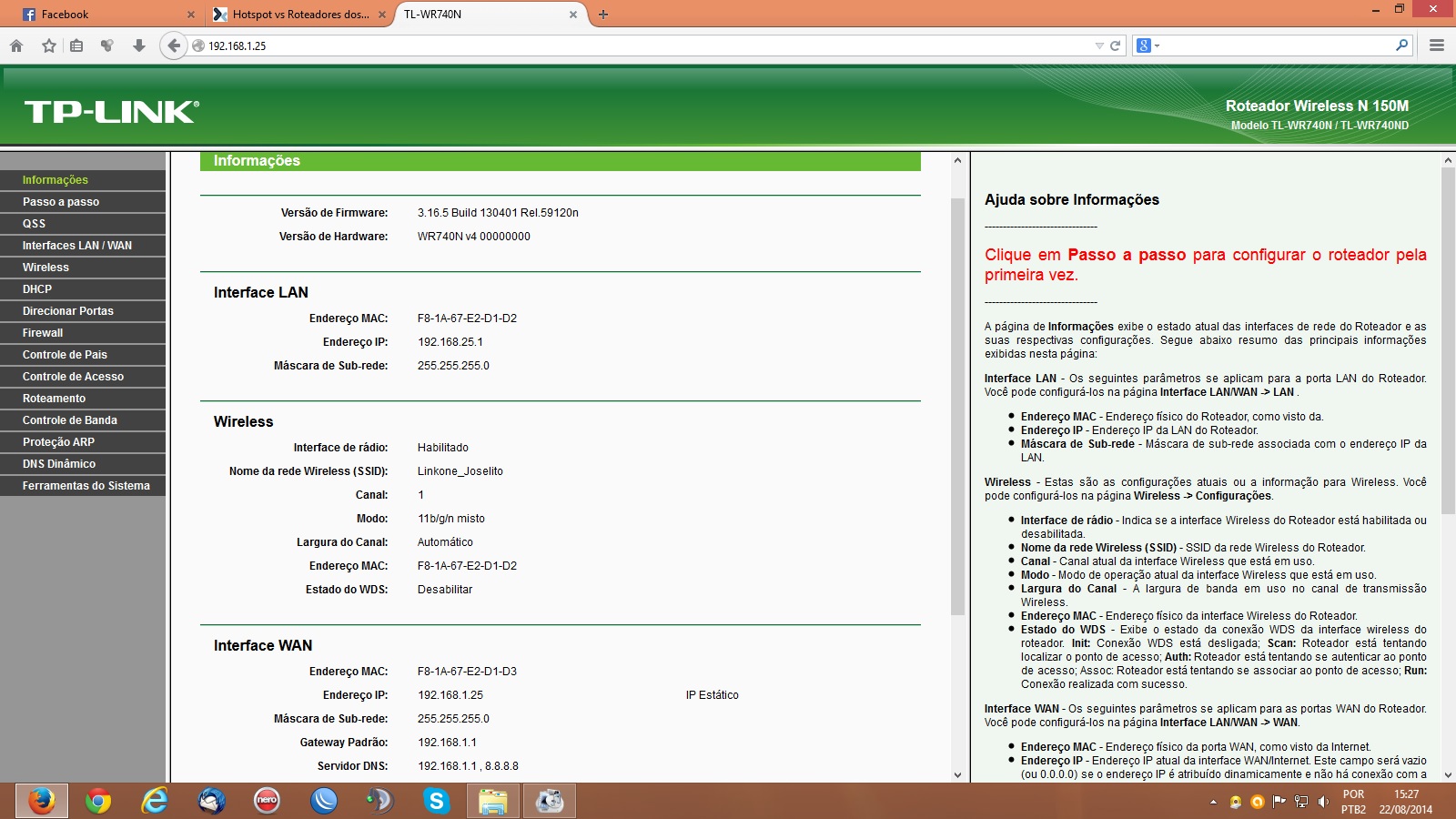Open Controle de Acesso menu
This screenshot has height=819, width=1456.
(x=83, y=377)
